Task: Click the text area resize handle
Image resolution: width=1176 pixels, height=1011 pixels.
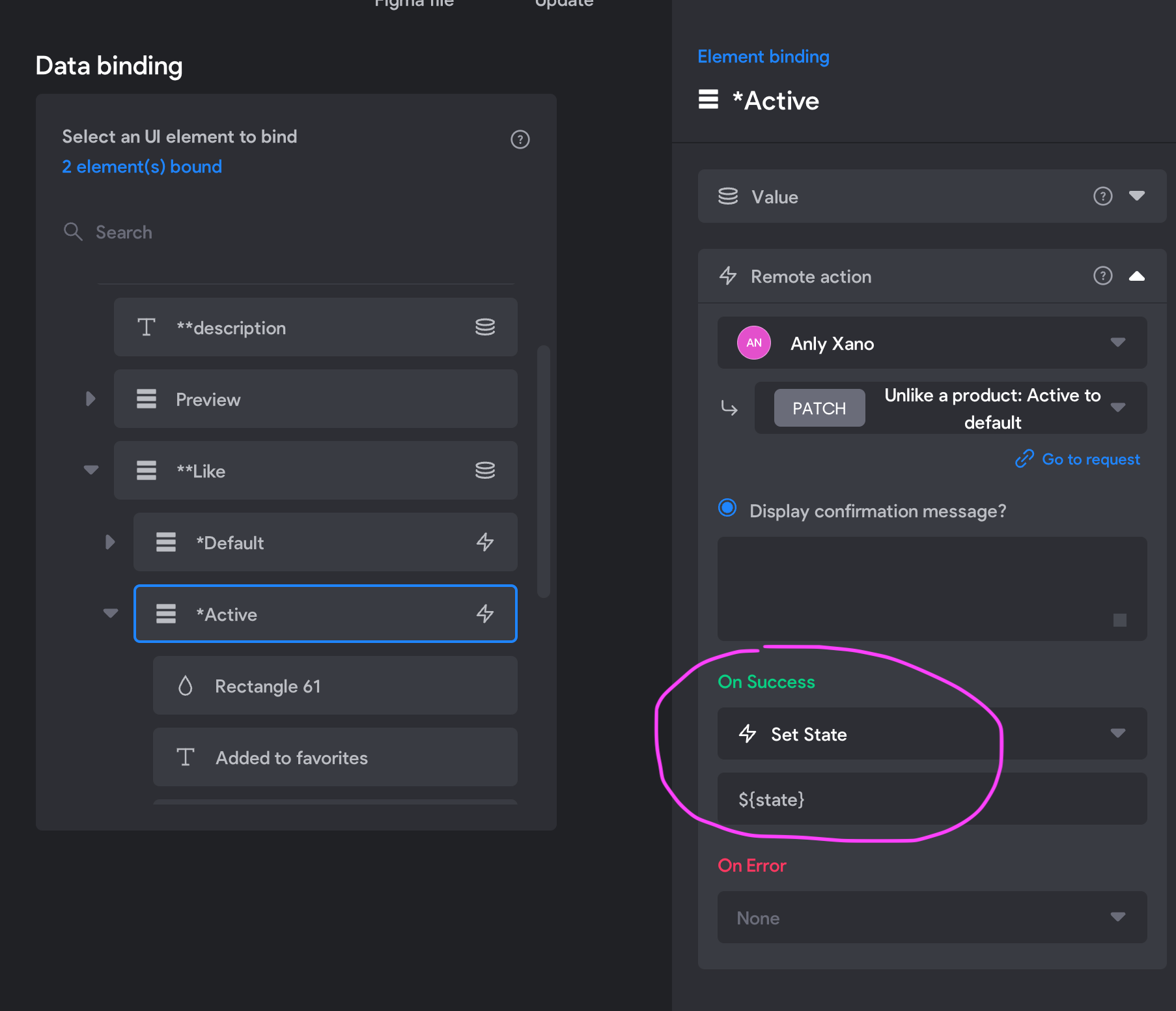Action: [x=1120, y=620]
